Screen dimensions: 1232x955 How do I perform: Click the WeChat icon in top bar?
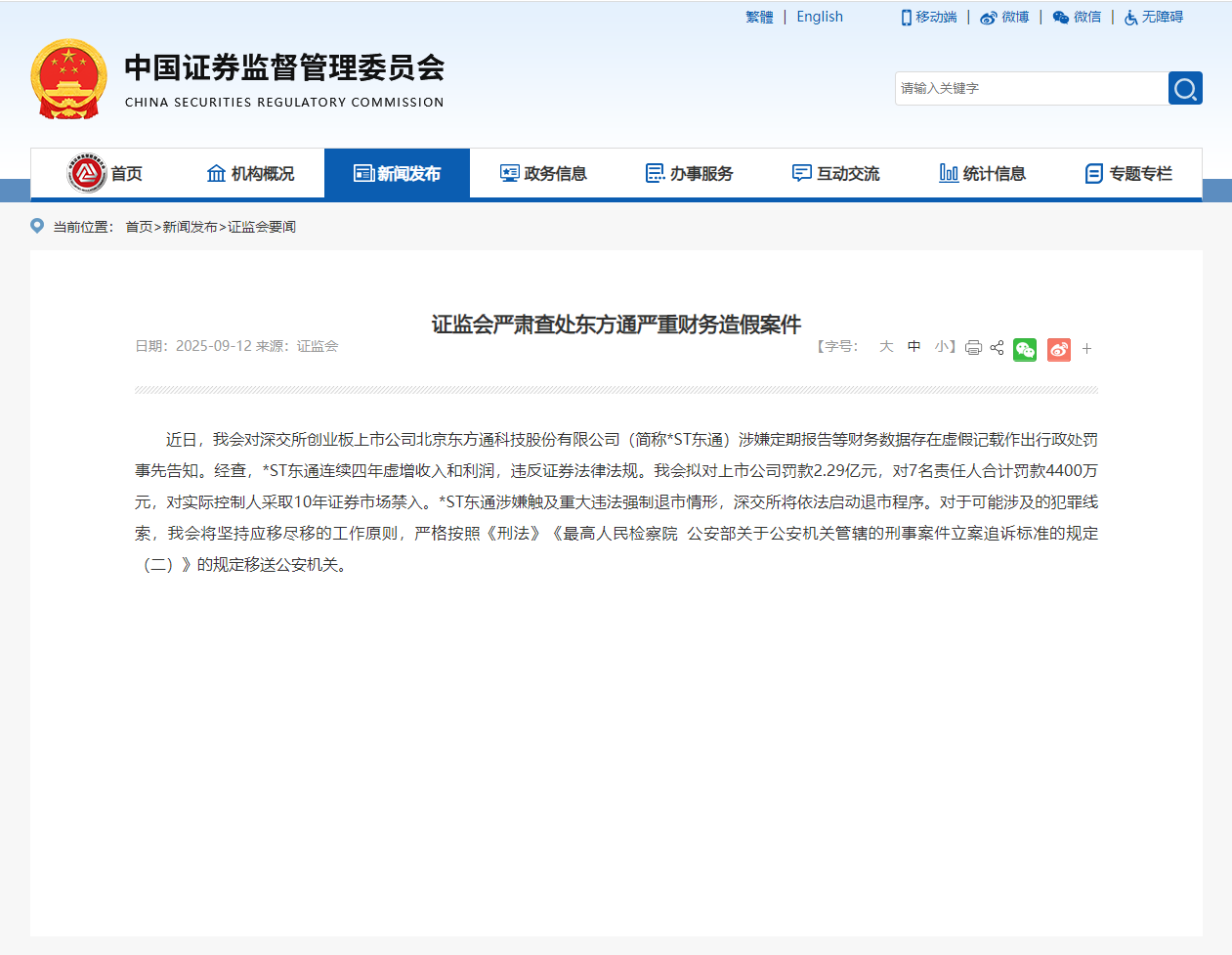coord(1061,18)
